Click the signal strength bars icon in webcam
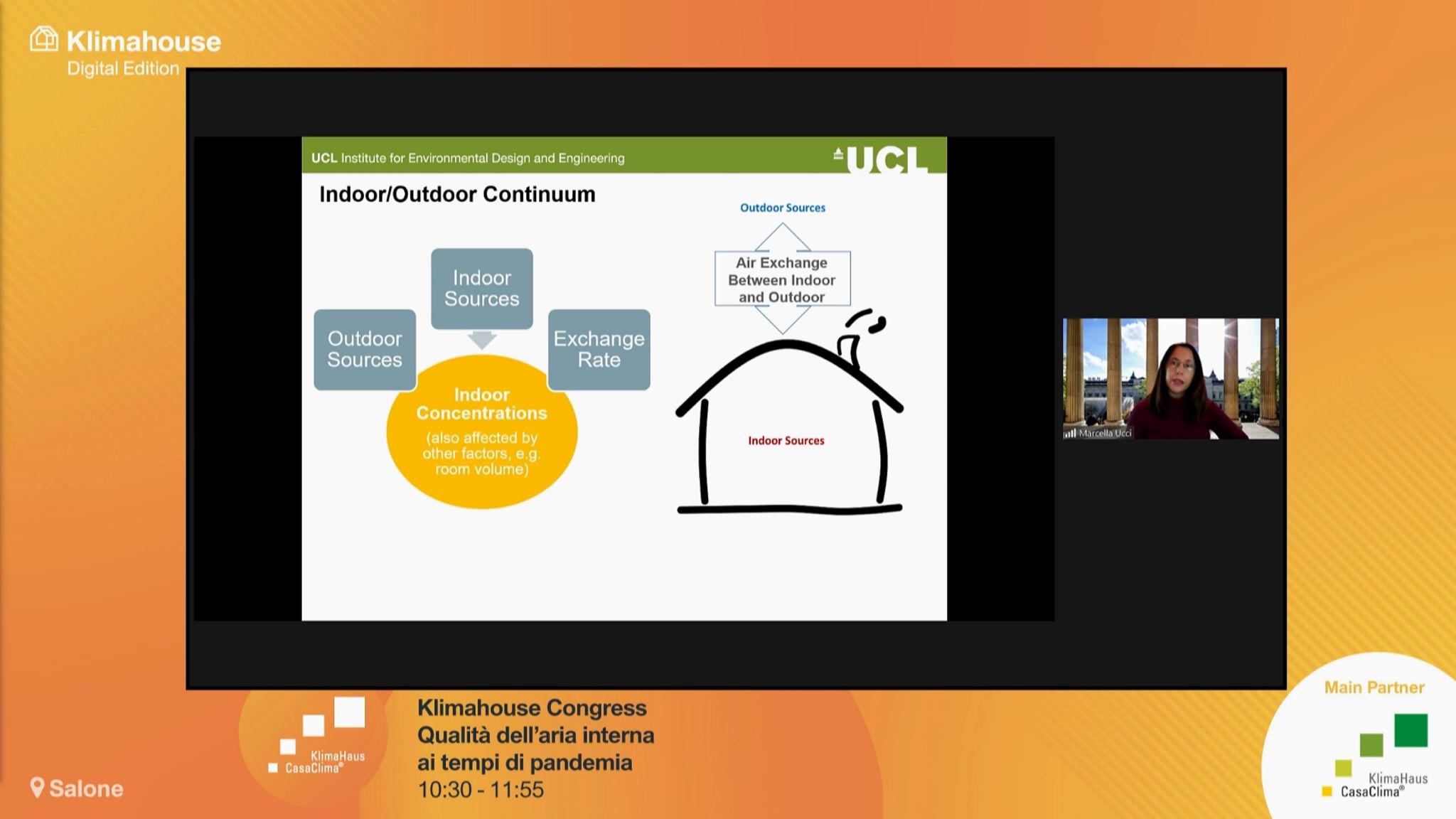Image resolution: width=1456 pixels, height=819 pixels. (x=1070, y=433)
